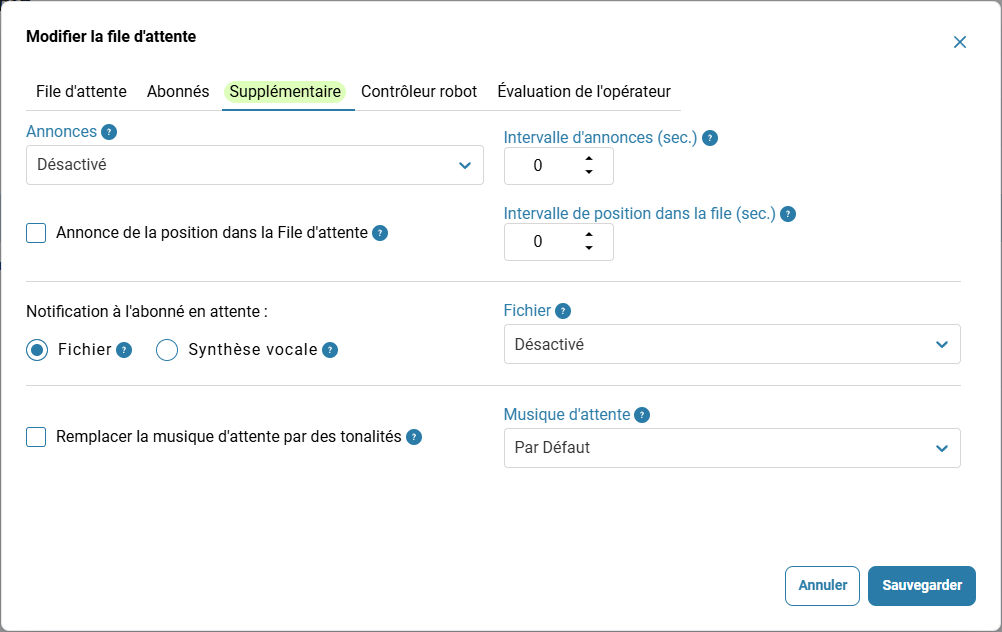Expand Musique d'attente Par Défaut dropdown
Screen dimensions: 1002x632
[732, 448]
